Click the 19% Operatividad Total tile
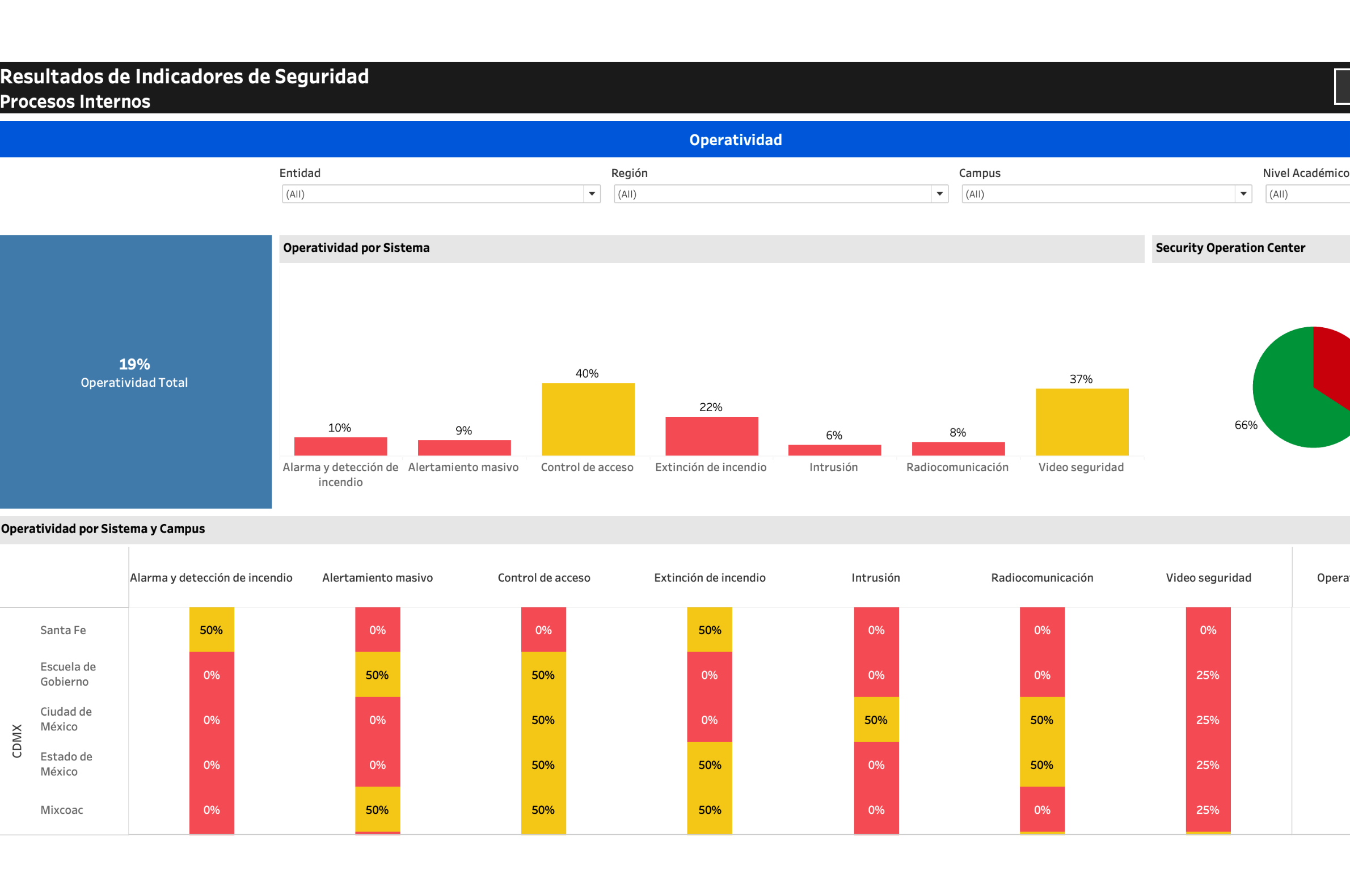The height and width of the screenshot is (896, 1350). [x=135, y=372]
